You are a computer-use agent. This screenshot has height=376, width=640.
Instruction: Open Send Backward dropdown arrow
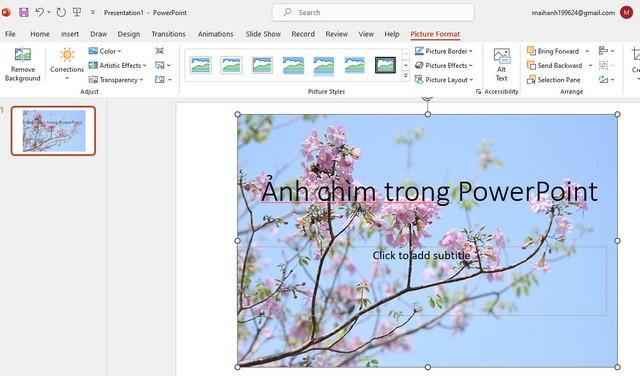(590, 65)
